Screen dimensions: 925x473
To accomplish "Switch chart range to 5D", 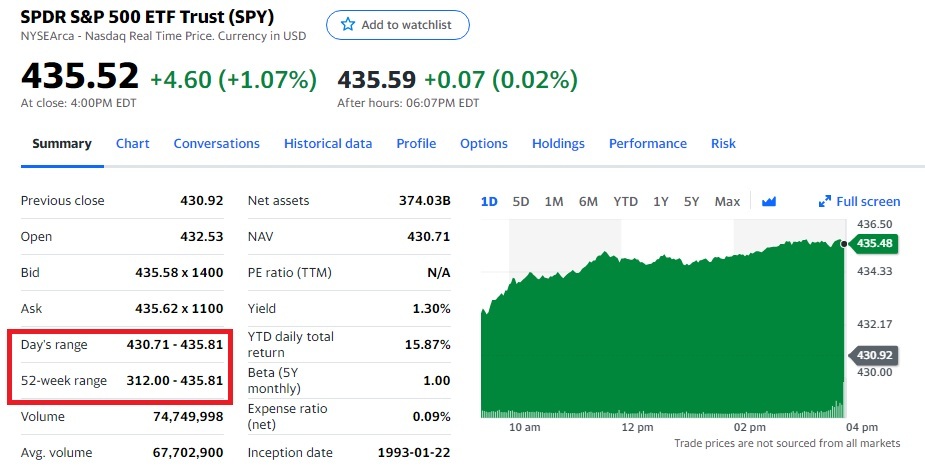I will (521, 201).
